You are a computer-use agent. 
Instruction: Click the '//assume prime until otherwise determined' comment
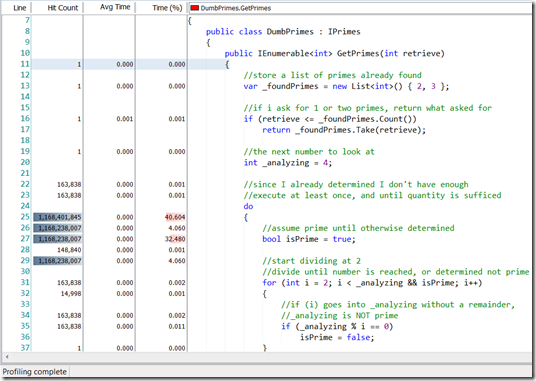point(358,228)
